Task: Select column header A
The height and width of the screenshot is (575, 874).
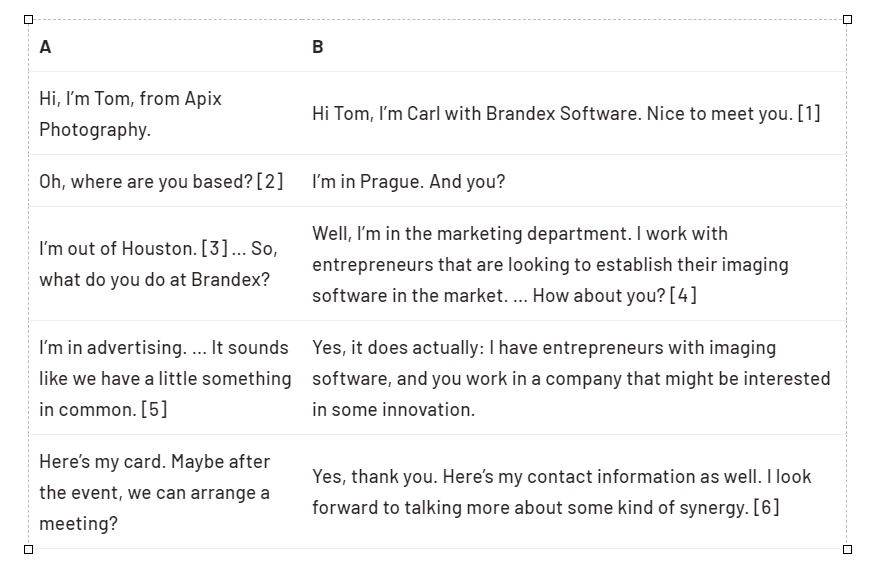Action: coord(46,47)
